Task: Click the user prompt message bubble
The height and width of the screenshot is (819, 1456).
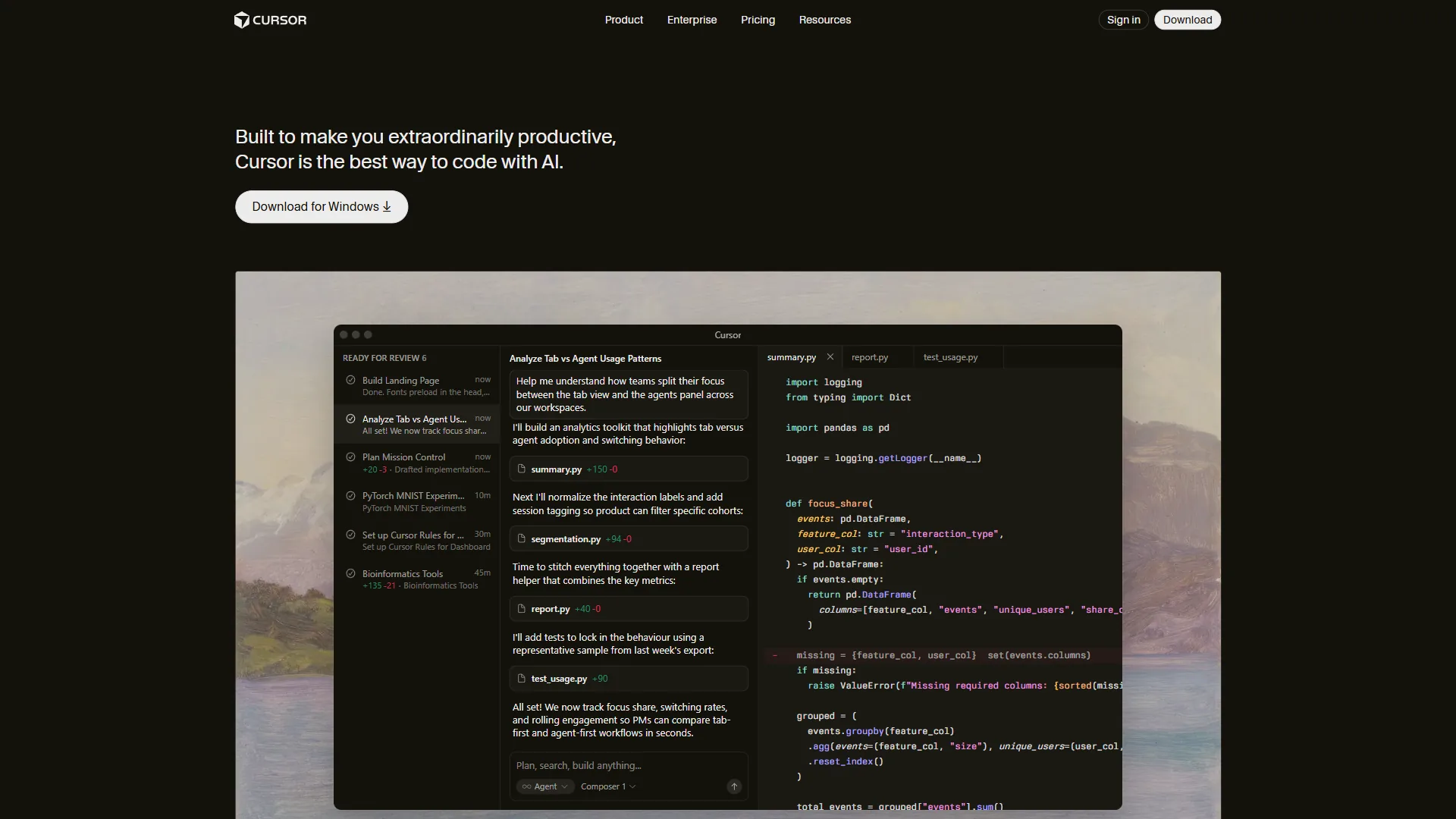Action: [x=629, y=394]
